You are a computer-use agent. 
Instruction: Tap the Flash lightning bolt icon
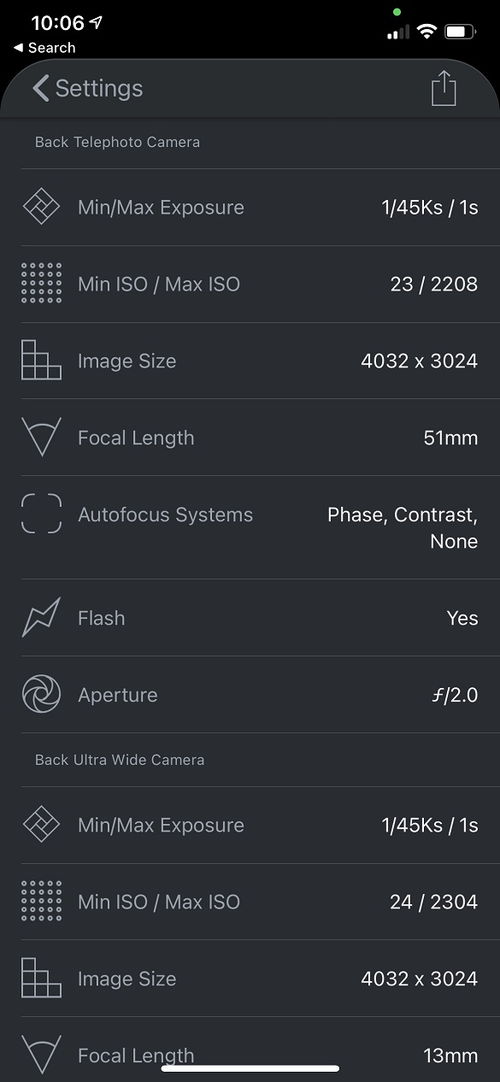(x=41, y=618)
